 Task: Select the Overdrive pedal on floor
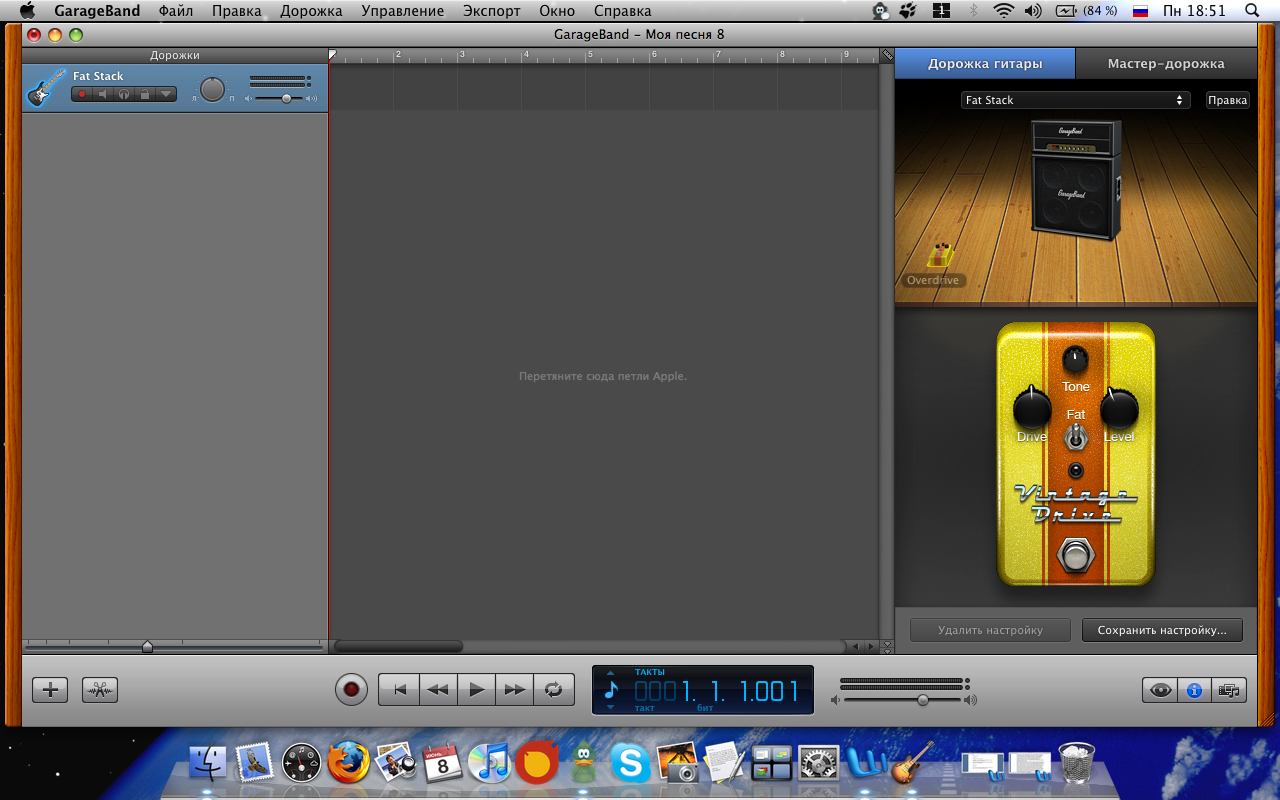939,255
